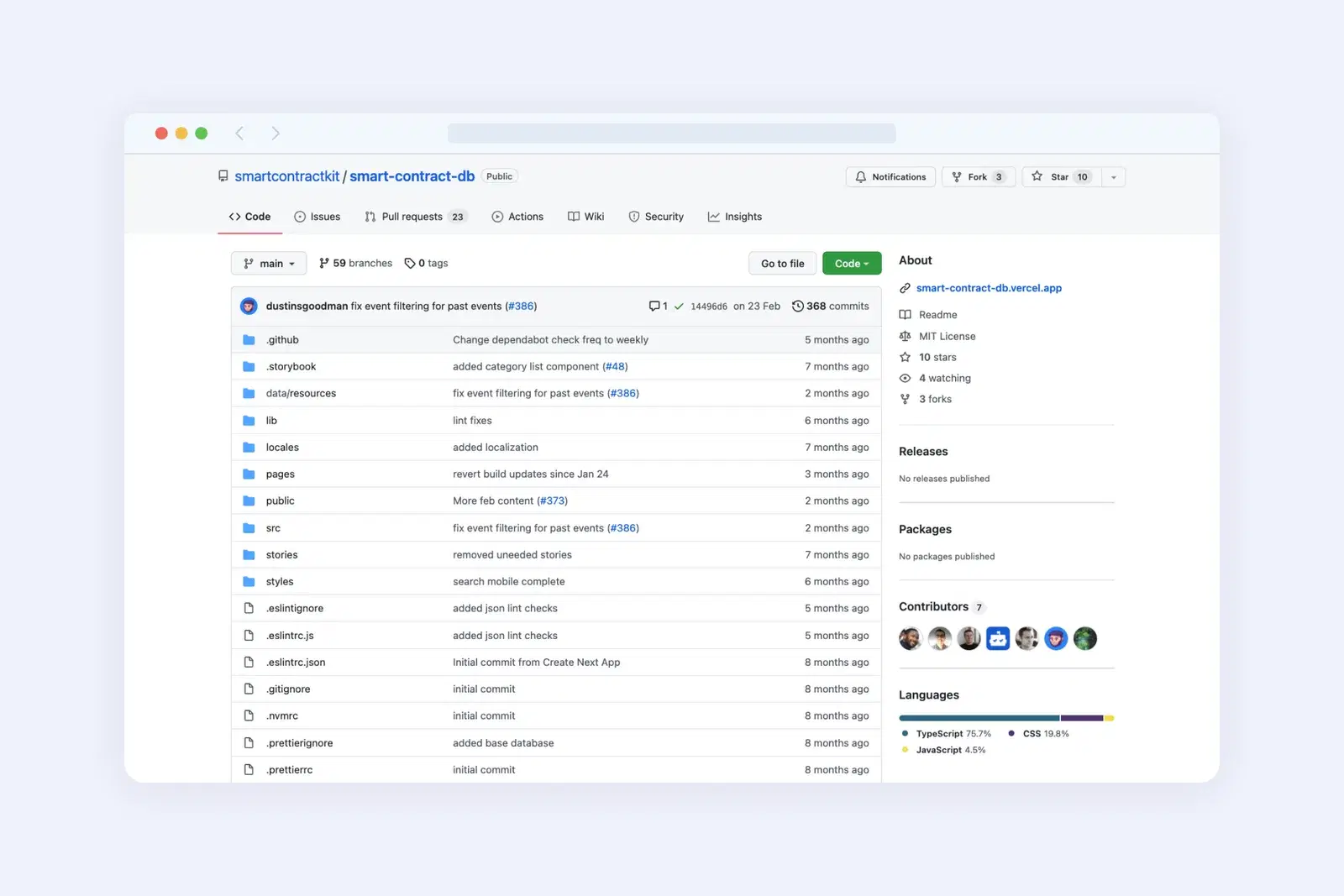Click the .gitignore file icon
Screen dimensions: 1344x896
[x=249, y=689]
